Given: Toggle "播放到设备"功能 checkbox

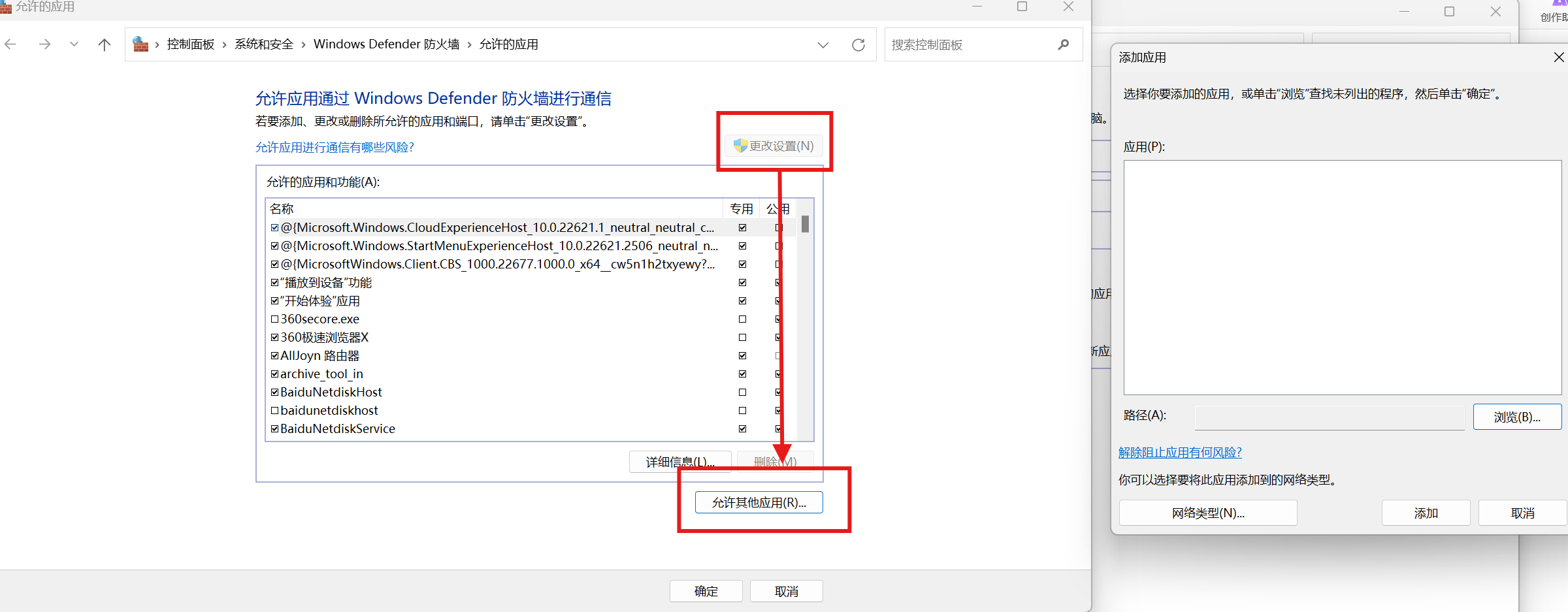Looking at the screenshot, I should point(275,283).
